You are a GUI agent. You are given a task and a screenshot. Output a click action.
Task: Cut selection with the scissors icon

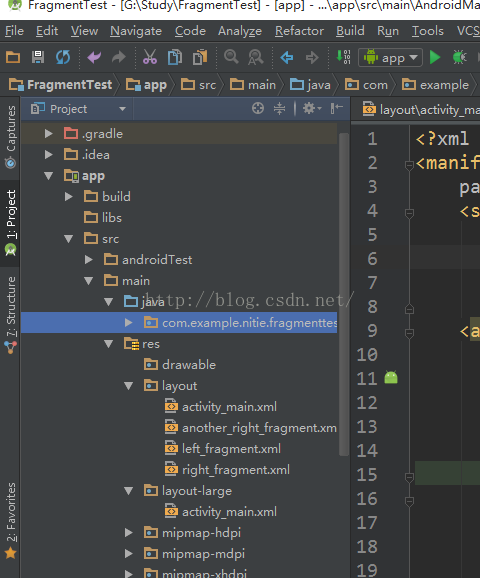click(150, 57)
